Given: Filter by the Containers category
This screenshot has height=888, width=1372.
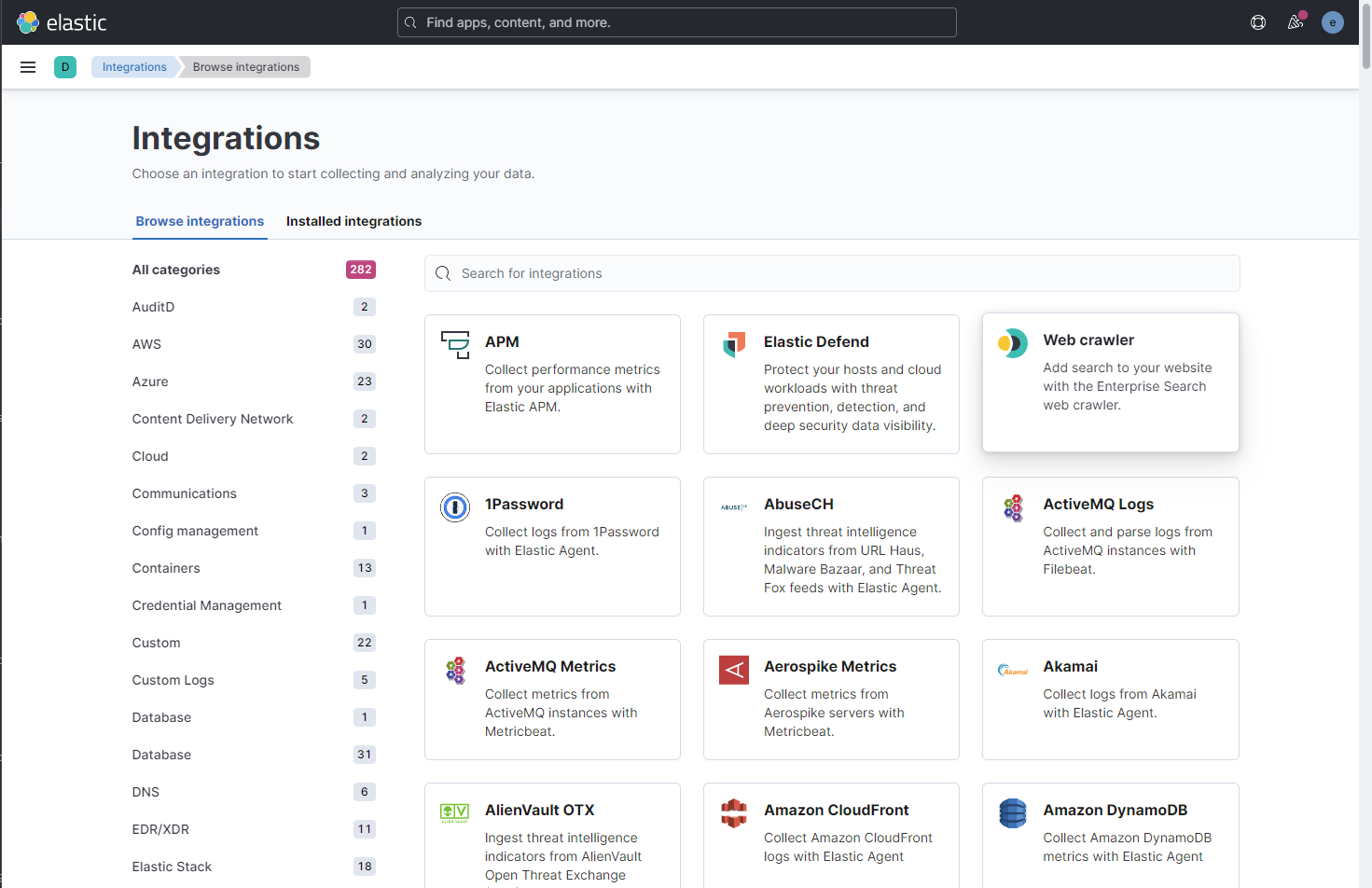Looking at the screenshot, I should pos(254,568).
